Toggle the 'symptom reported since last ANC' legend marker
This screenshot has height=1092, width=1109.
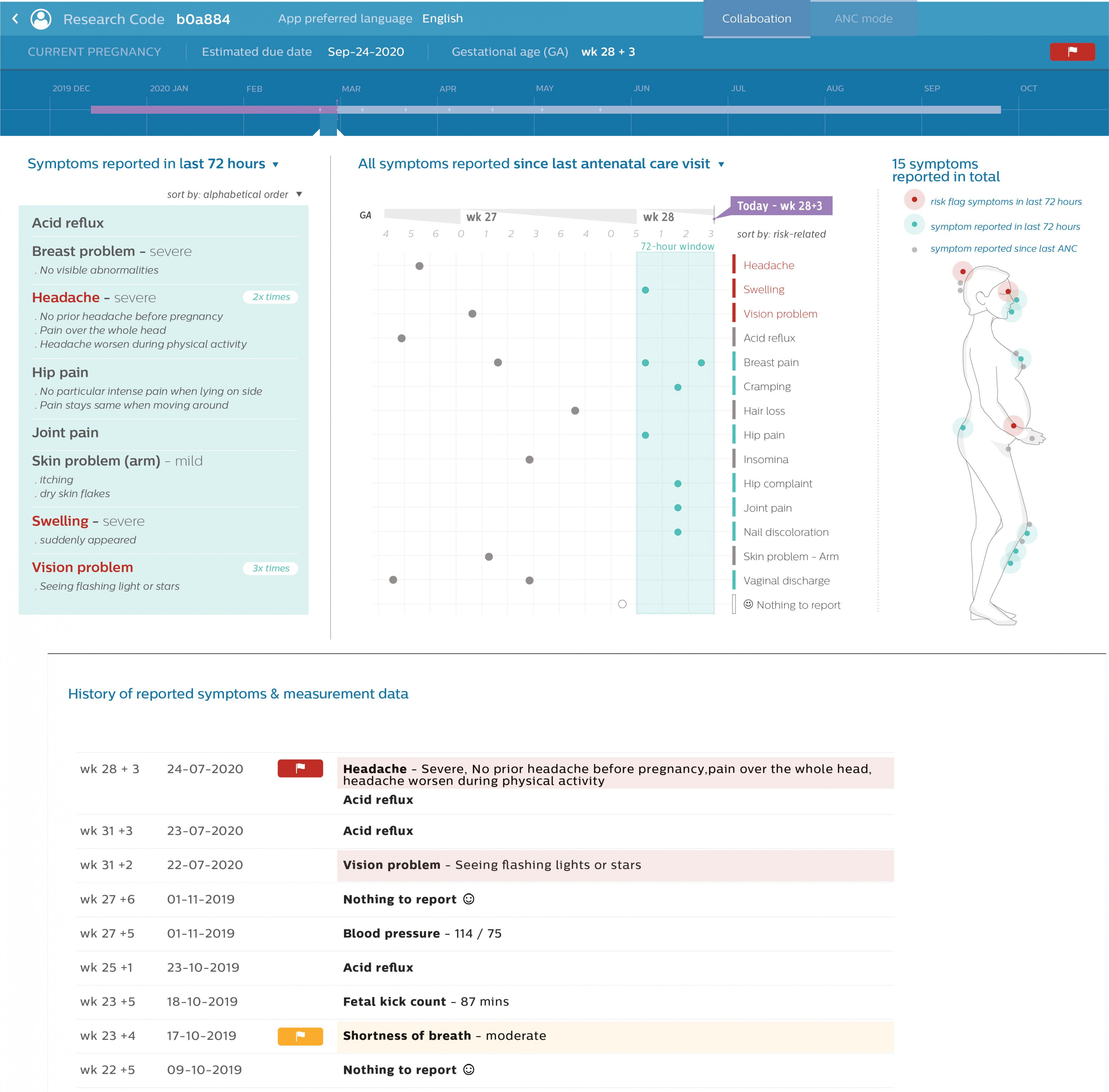point(914,248)
